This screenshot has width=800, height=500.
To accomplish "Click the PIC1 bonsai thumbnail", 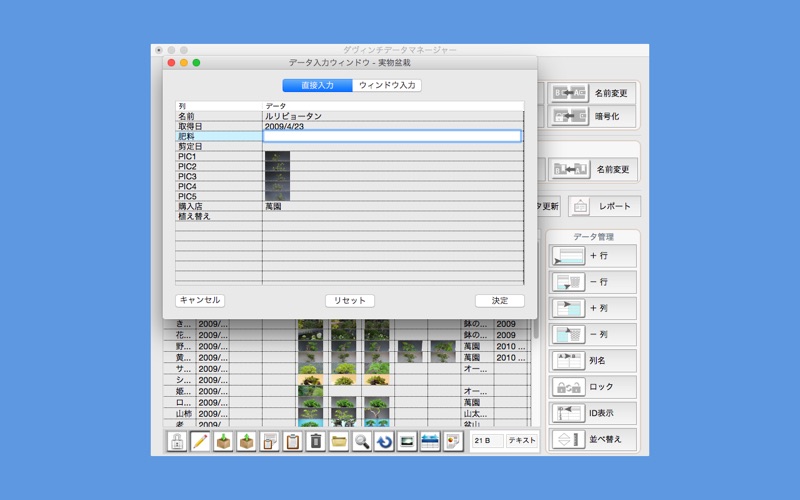I will pos(277,156).
